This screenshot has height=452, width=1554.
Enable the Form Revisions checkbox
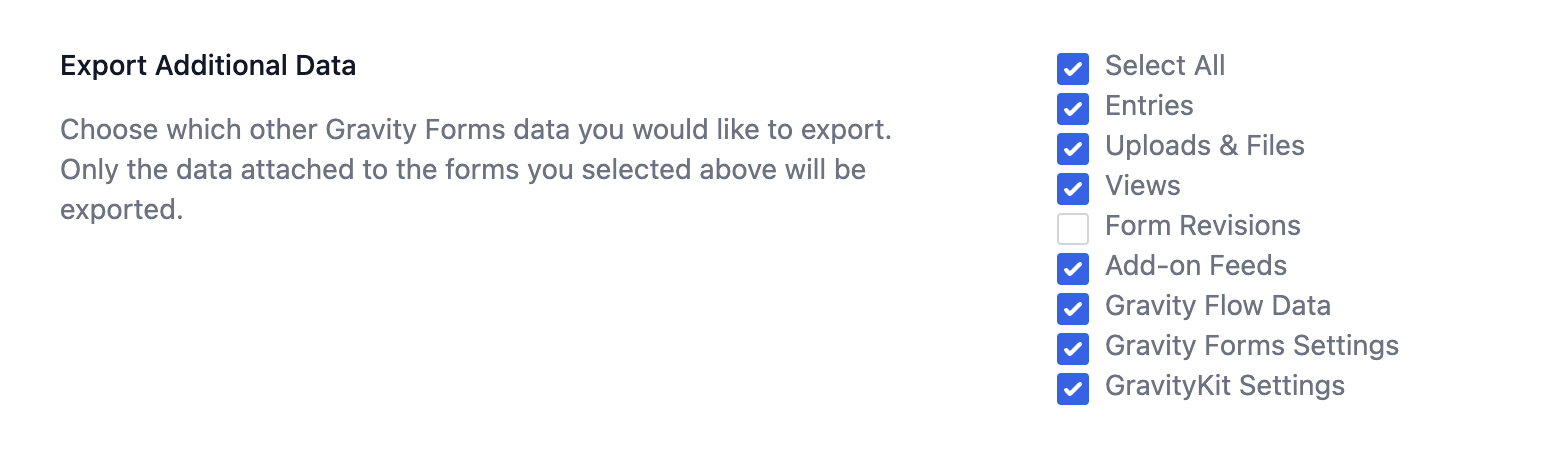1072,229
